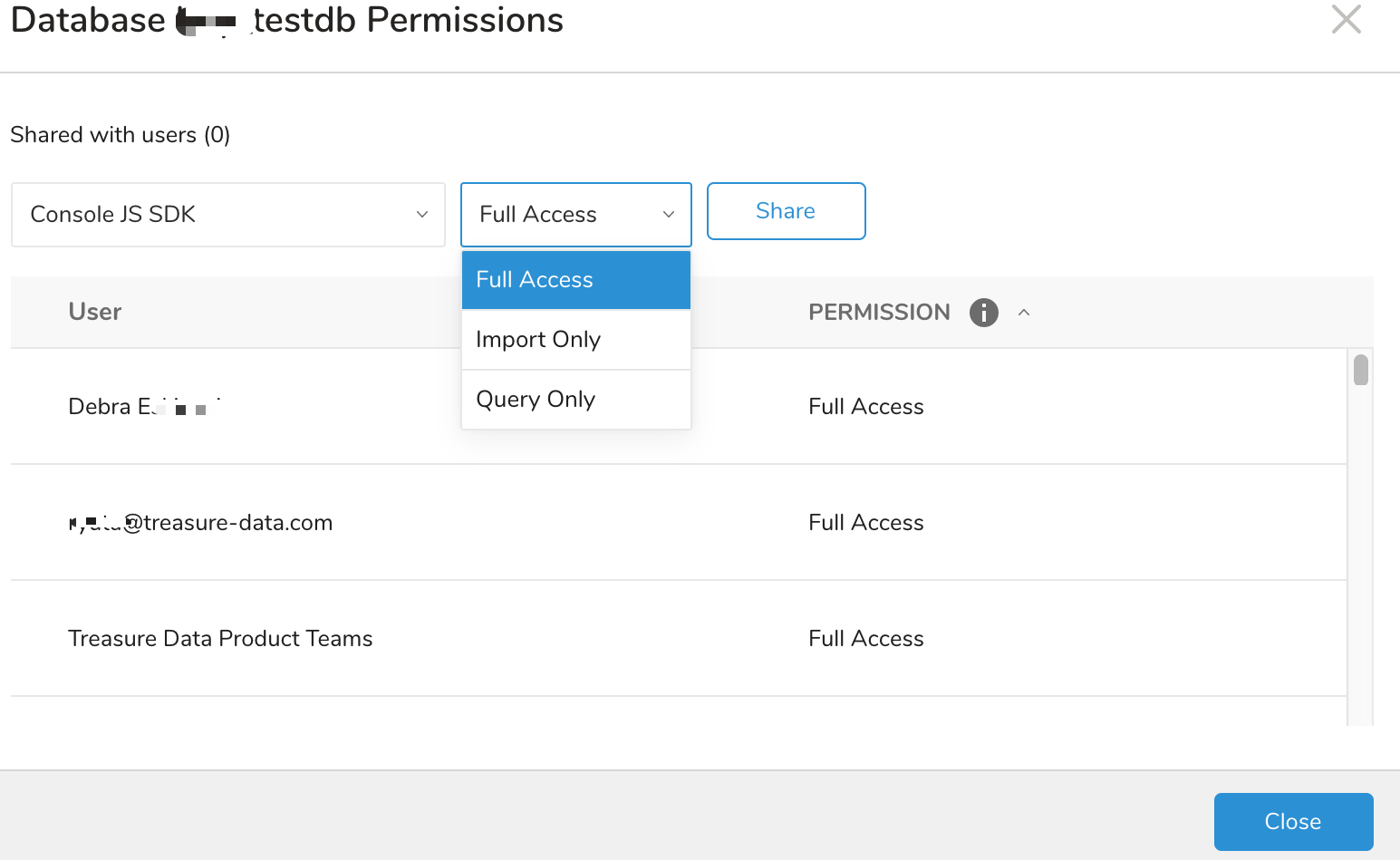Image resolution: width=1400 pixels, height=860 pixels.
Task: Click the Shared with users (0) label
Action: tap(121, 135)
